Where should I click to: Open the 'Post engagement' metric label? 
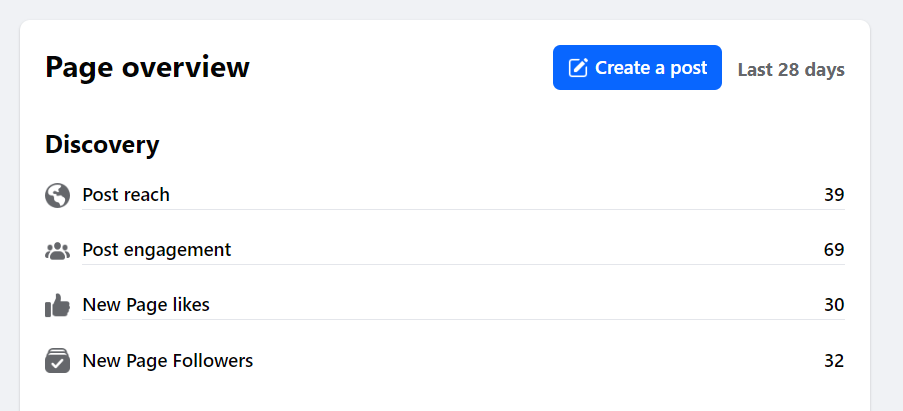click(x=157, y=250)
